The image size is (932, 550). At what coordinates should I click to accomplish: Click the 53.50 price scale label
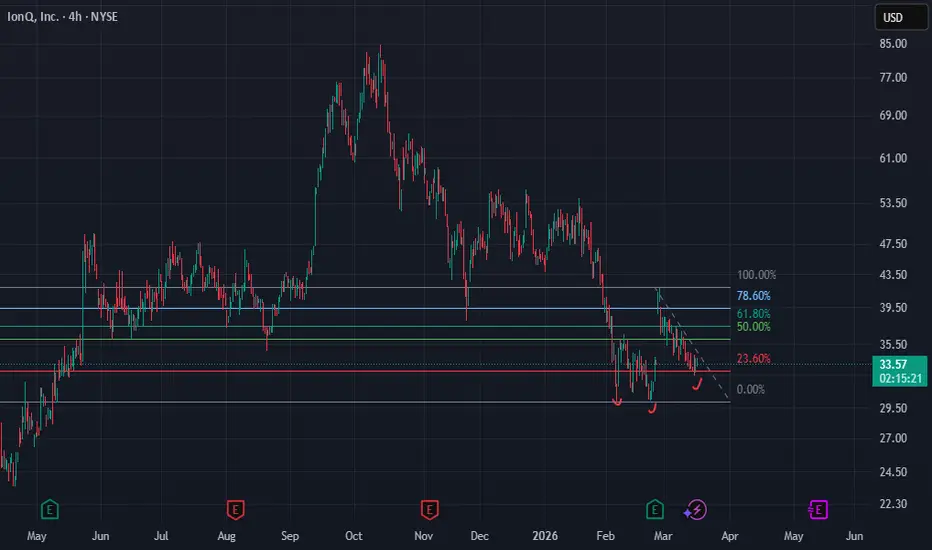(893, 203)
